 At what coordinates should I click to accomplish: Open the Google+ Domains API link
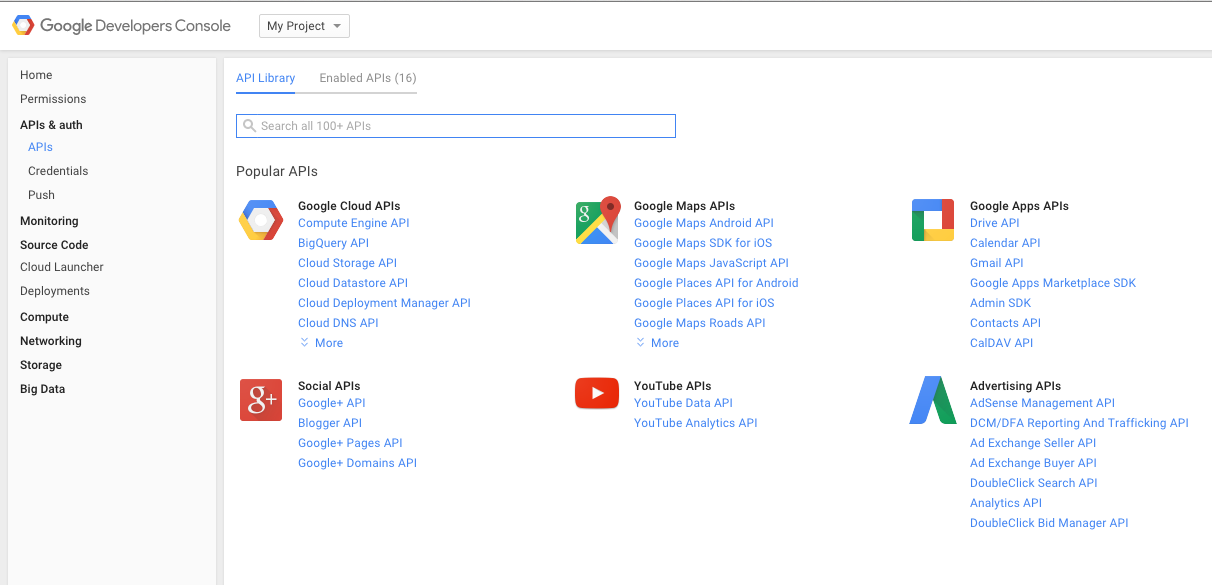click(x=357, y=463)
